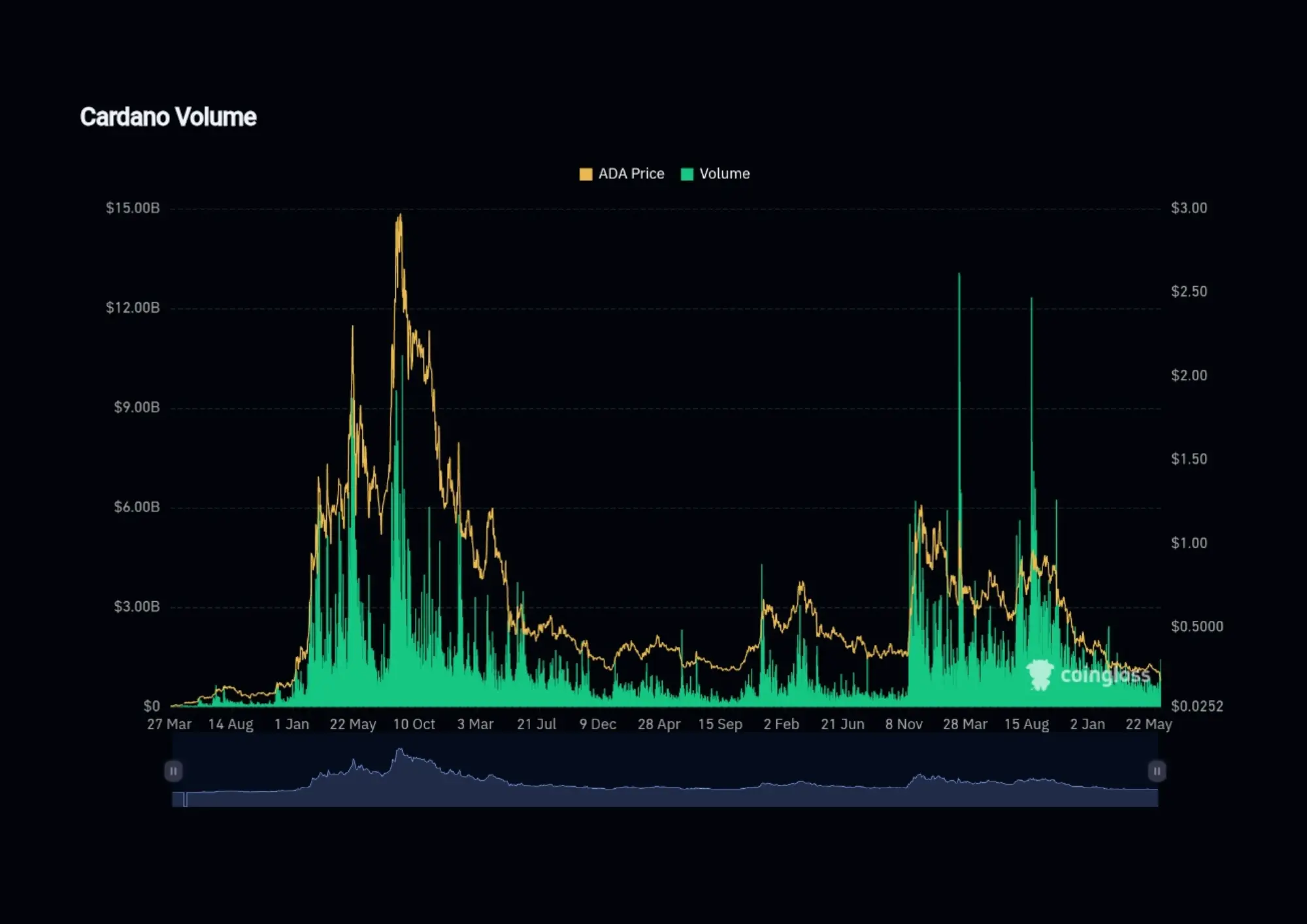1307x924 pixels.
Task: Click the $9.00B volume axis label
Action: point(137,407)
